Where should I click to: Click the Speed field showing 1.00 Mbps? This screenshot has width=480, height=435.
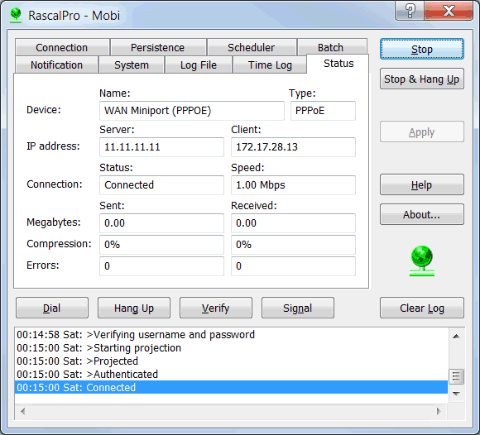(x=293, y=185)
